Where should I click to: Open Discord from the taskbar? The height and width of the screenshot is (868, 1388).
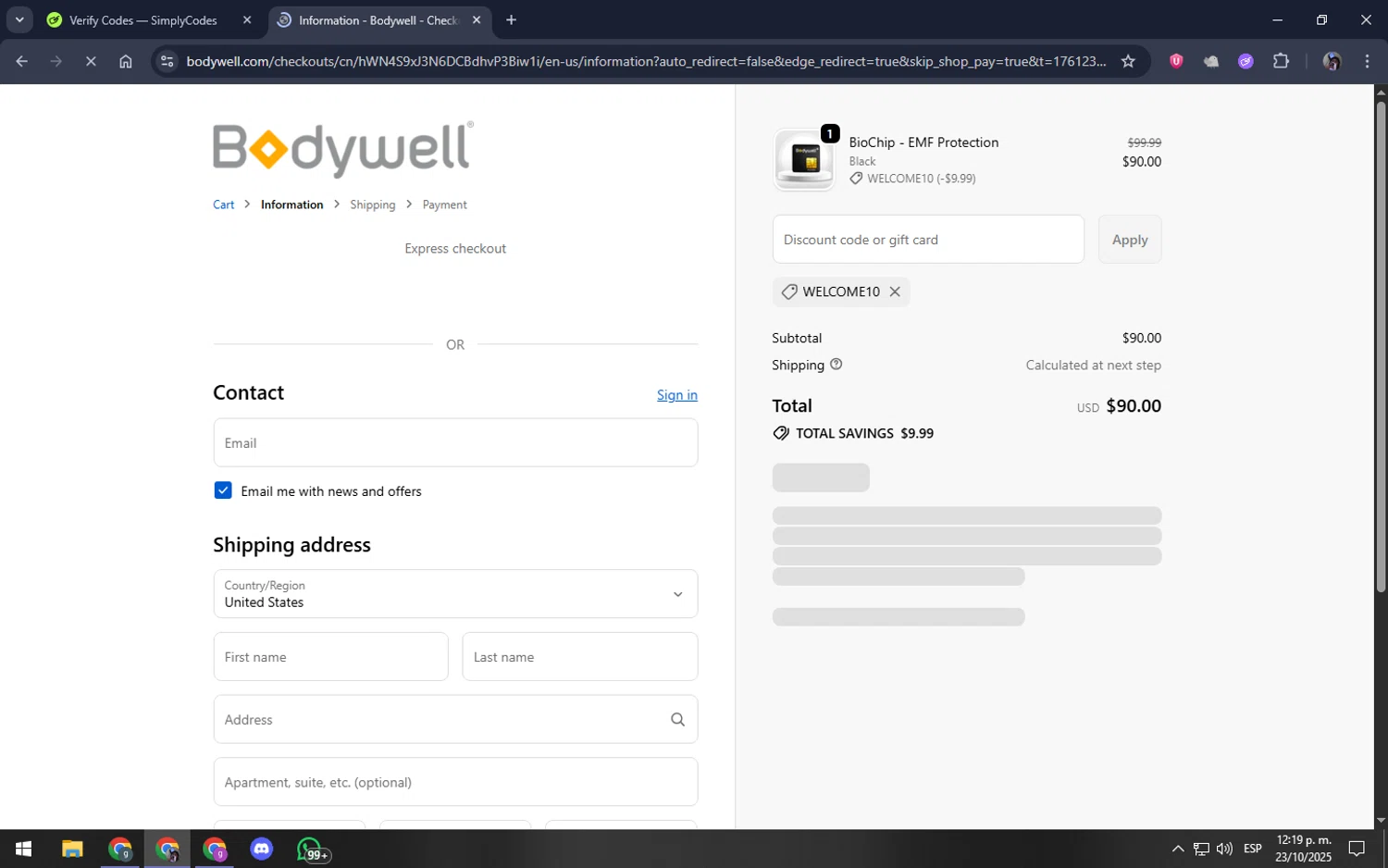(262, 849)
